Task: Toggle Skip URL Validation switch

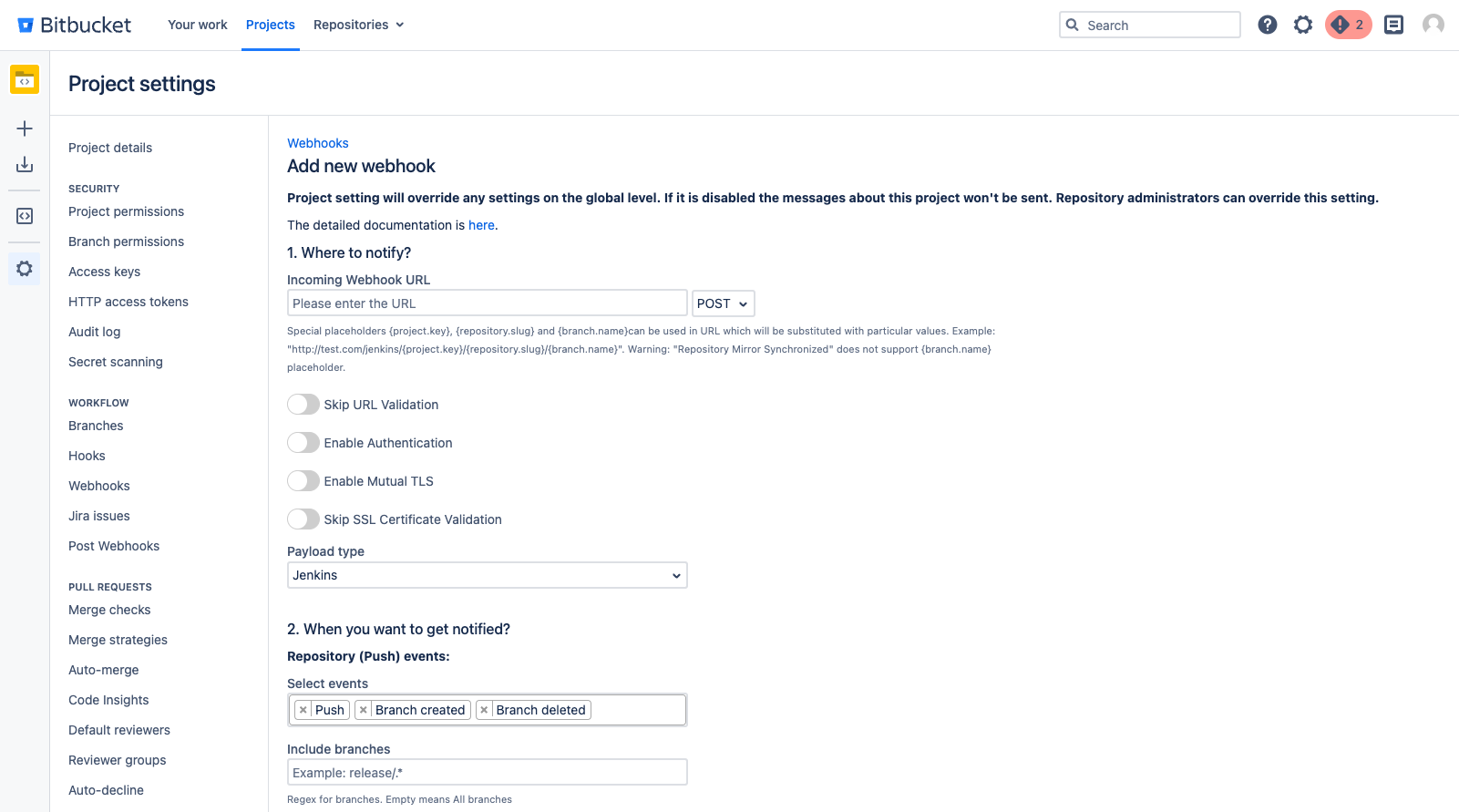Action: click(x=303, y=405)
